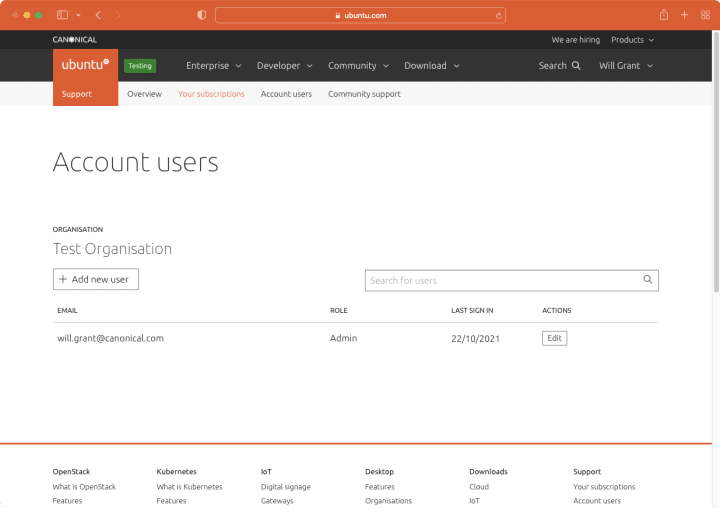The image size is (720, 508).
Task: Click the ubuntu.com address bar
Action: pyautogui.click(x=360, y=15)
